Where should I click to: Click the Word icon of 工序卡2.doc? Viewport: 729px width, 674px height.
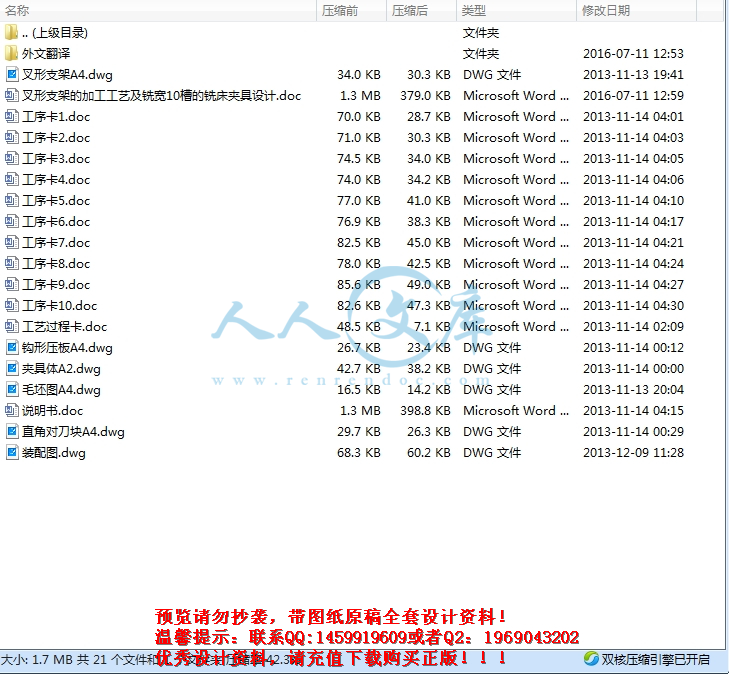tap(12, 138)
